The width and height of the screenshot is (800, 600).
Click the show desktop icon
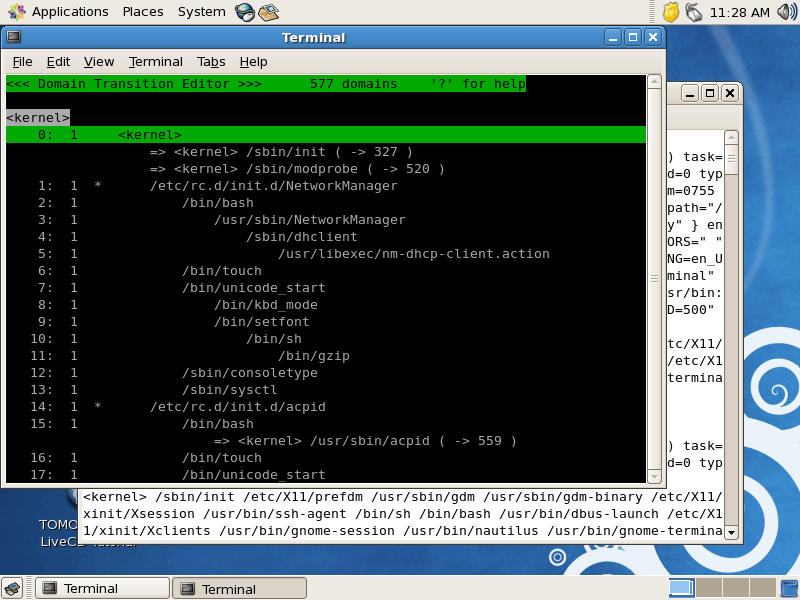pos(12,588)
